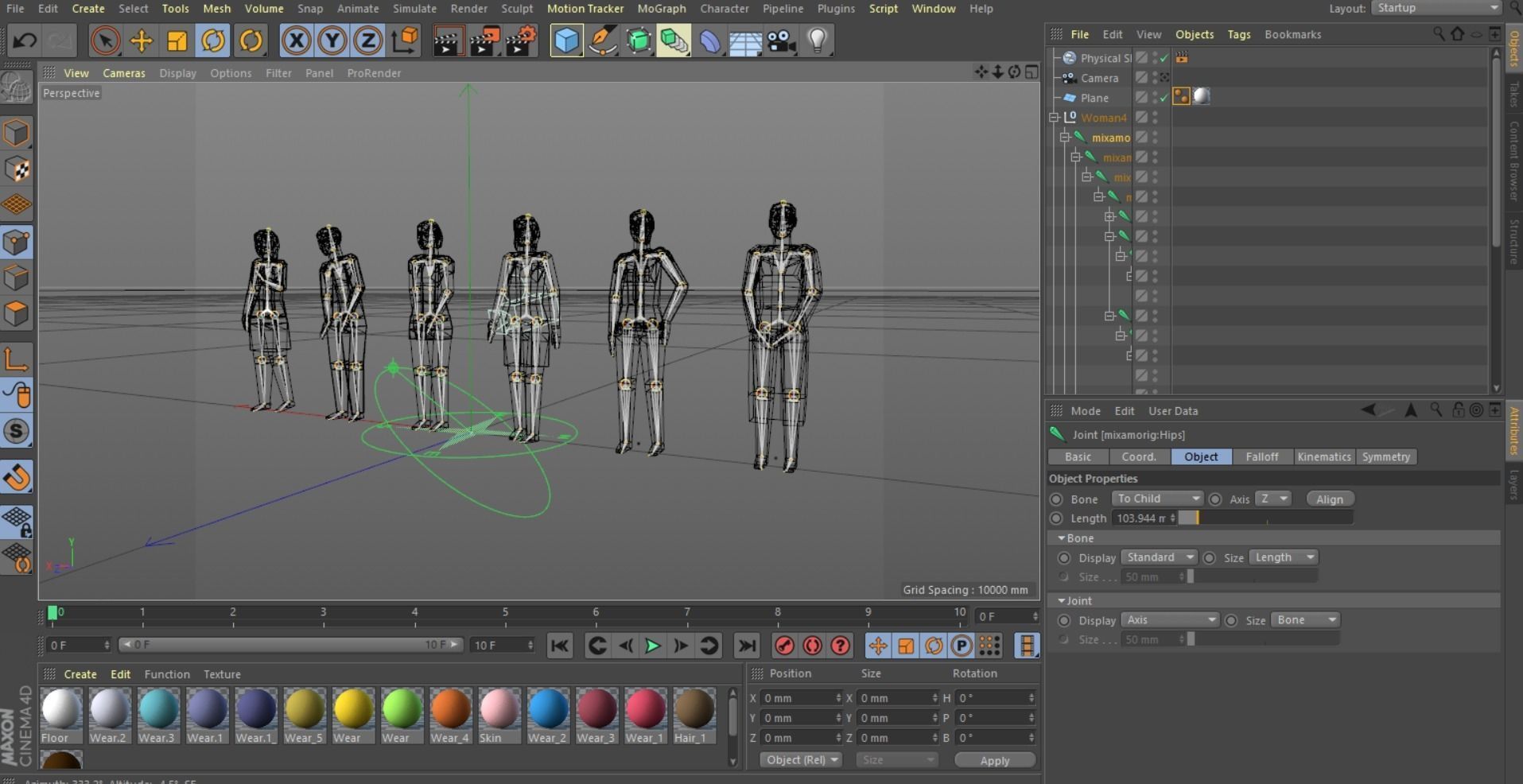This screenshot has height=784, width=1523.
Task: Collapse Woman4 object tree
Action: pyautogui.click(x=1055, y=117)
